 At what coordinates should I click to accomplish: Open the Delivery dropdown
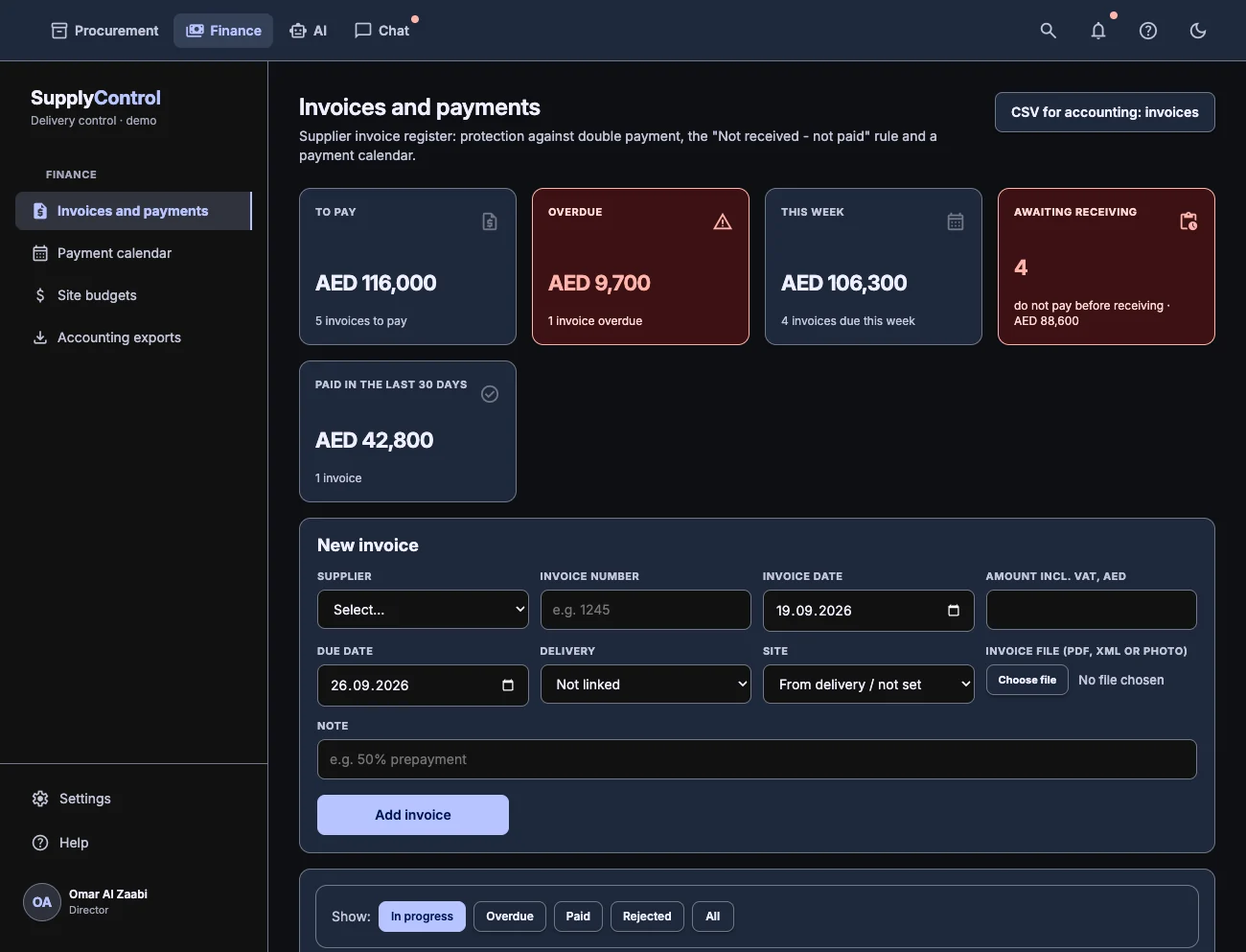click(646, 685)
